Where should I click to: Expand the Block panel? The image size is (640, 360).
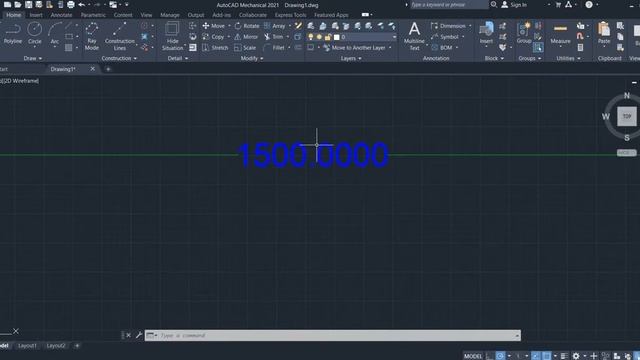coord(494,58)
